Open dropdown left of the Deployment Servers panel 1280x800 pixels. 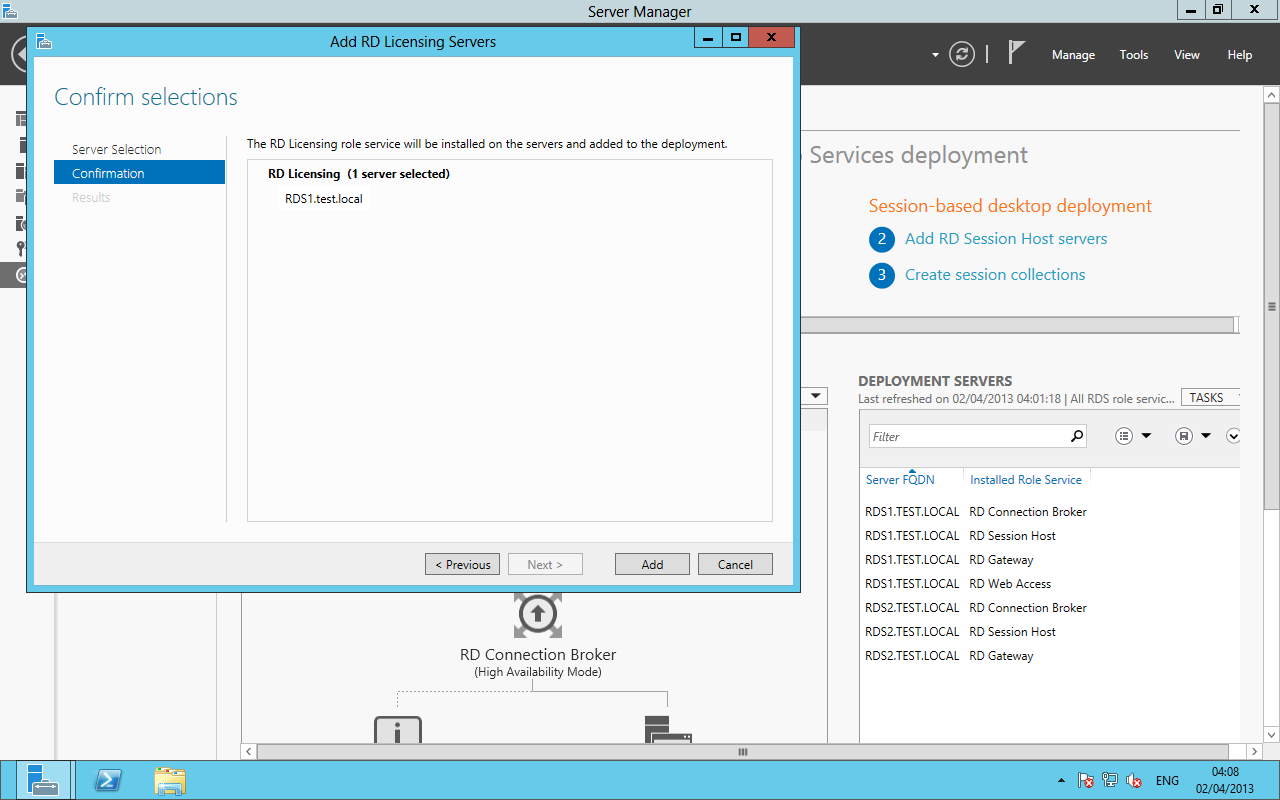tap(817, 396)
